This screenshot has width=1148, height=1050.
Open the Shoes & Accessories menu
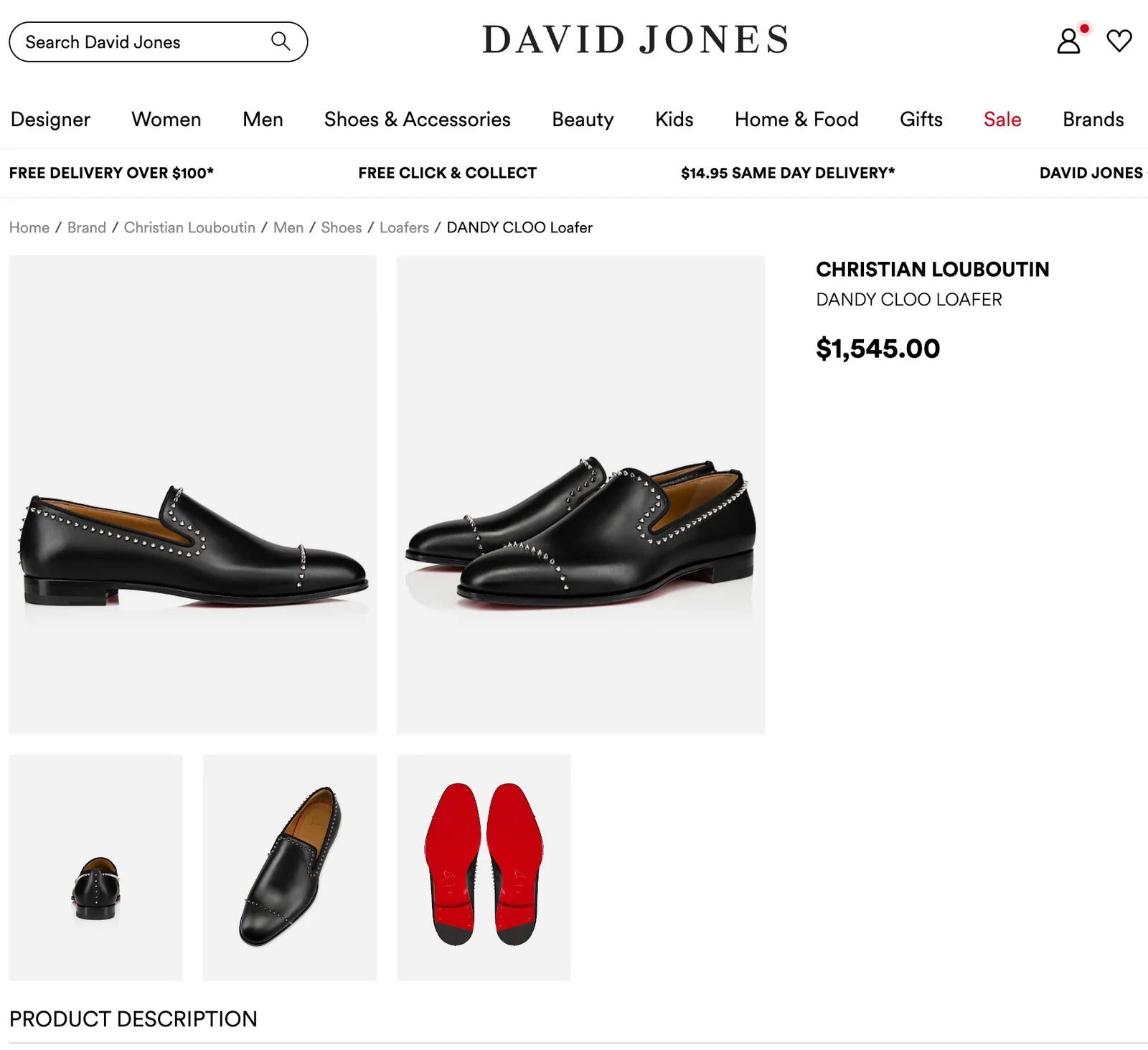coord(416,120)
